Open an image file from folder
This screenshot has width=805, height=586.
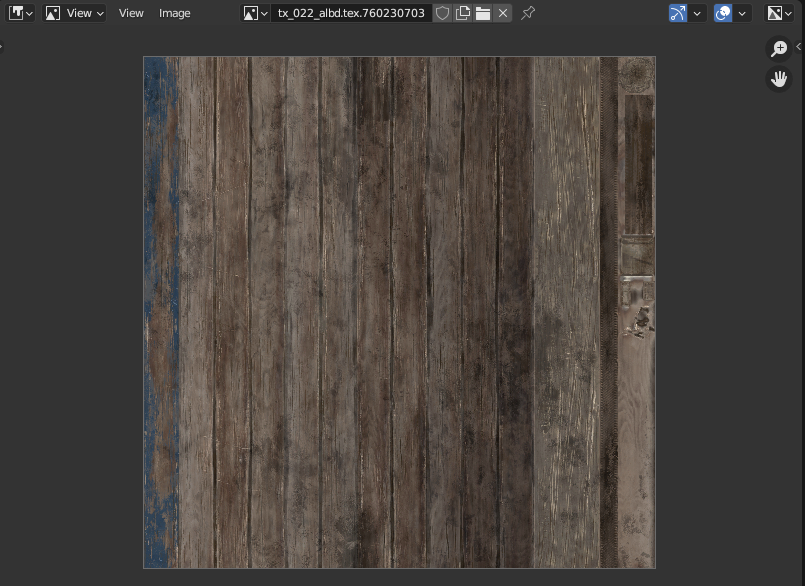483,13
